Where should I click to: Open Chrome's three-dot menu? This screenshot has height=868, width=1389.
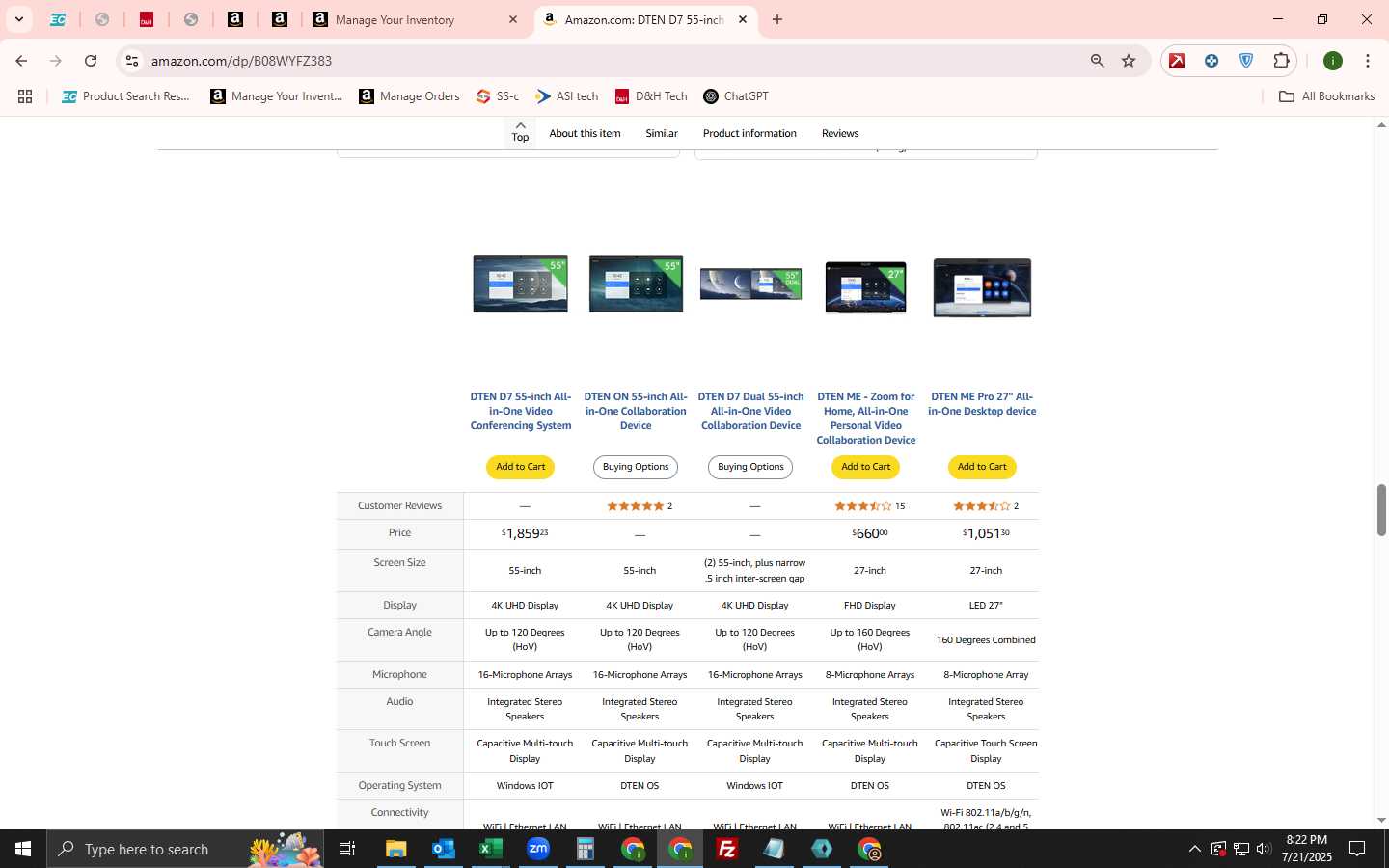1368,61
